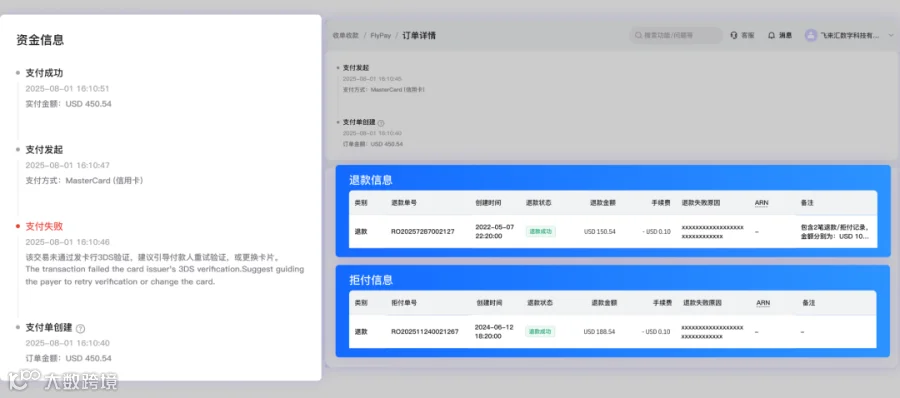Go to 收单收款 breadcrumb
Viewport: 900px width, 398px height.
[346, 35]
